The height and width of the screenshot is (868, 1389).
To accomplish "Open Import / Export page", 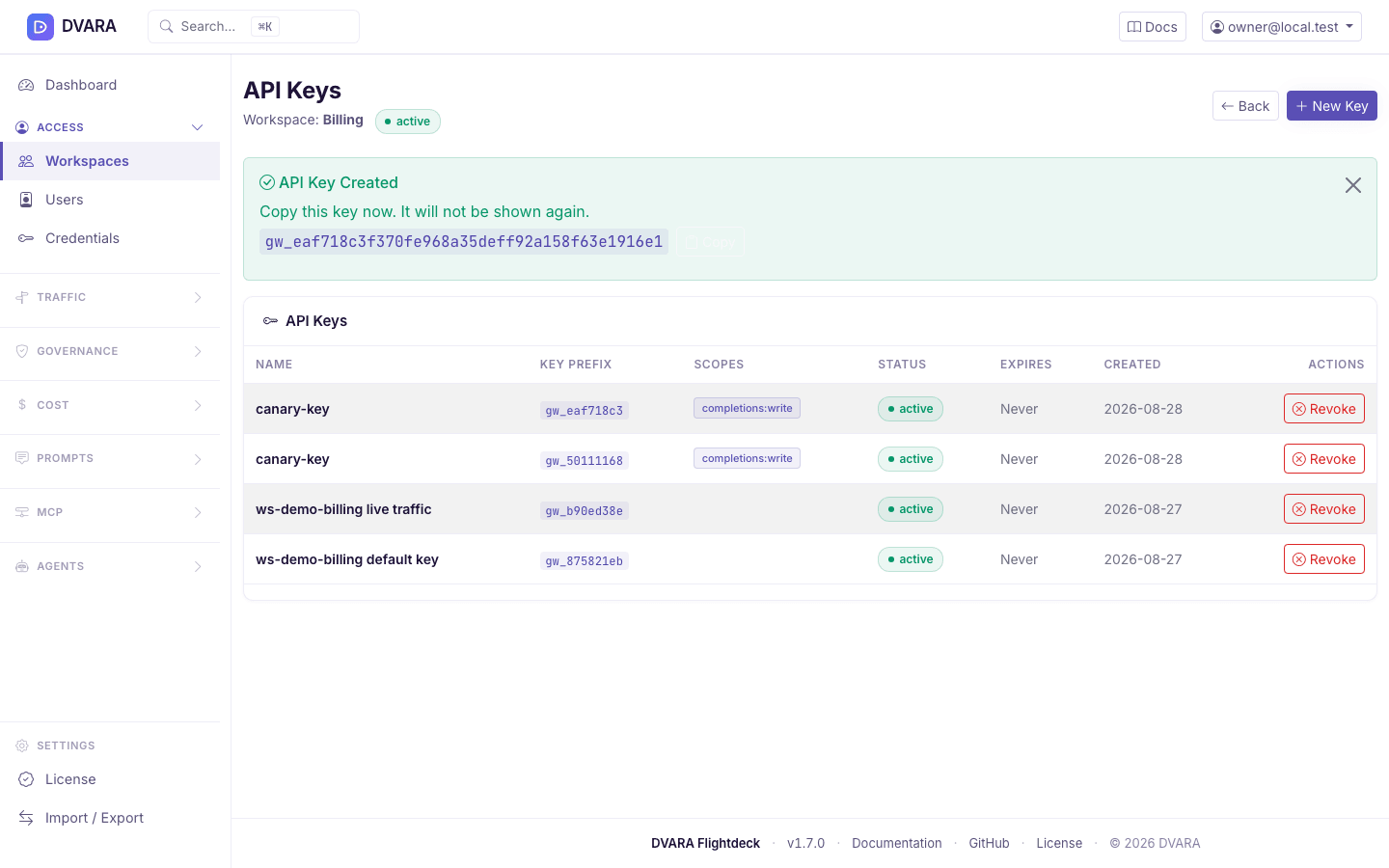I will pos(110,818).
